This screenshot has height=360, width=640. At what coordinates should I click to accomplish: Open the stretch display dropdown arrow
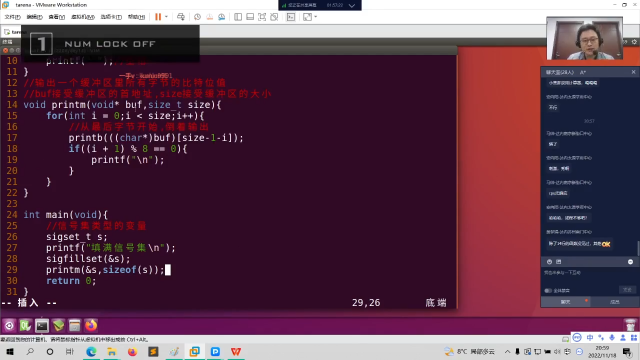(316, 17)
